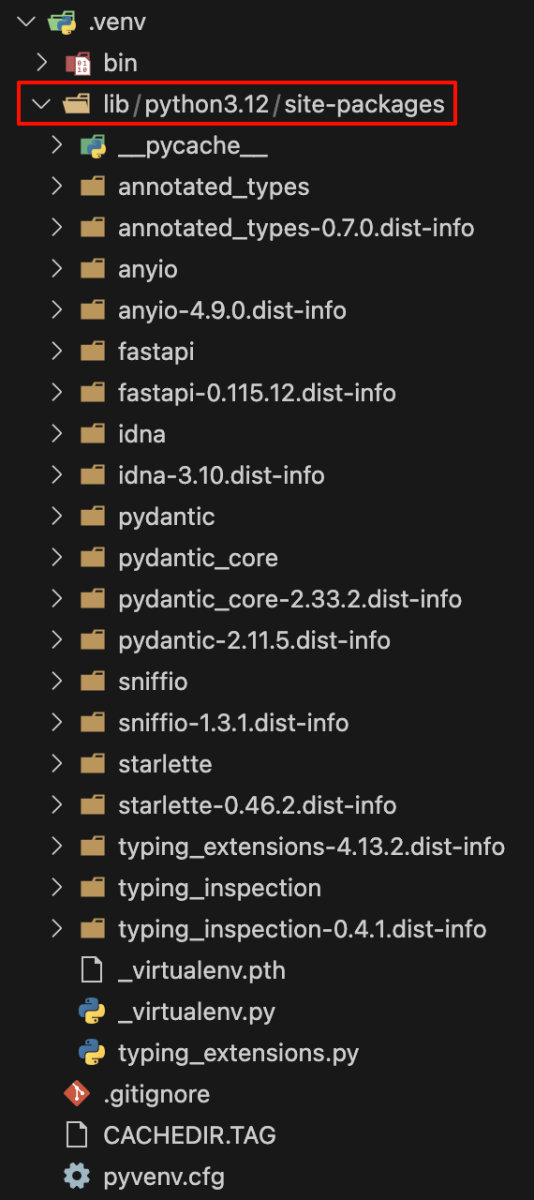Select the starlette folder

point(267,764)
